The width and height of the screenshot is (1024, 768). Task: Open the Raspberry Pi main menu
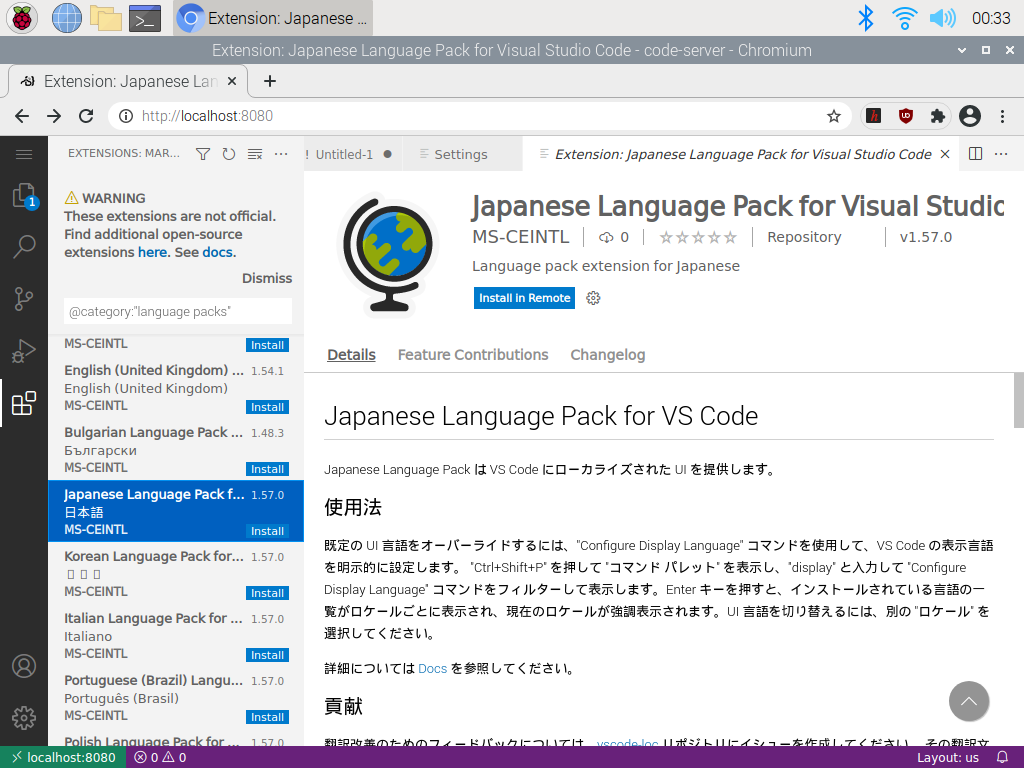pyautogui.click(x=22, y=18)
